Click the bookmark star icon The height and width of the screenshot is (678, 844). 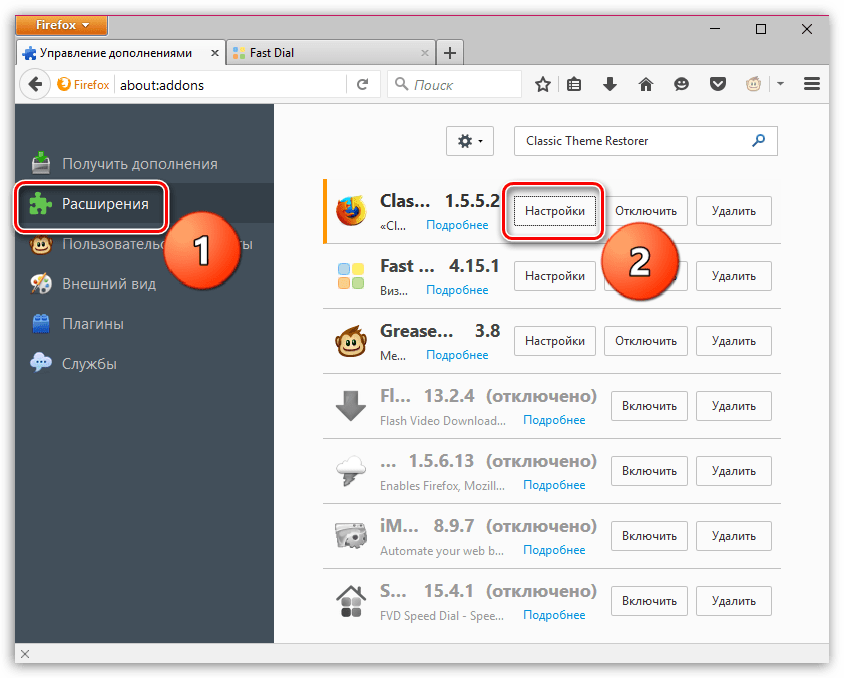click(x=542, y=85)
